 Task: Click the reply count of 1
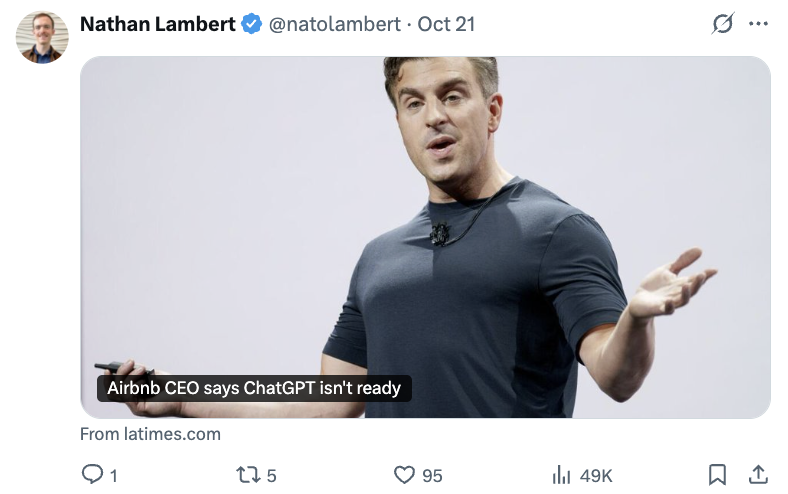point(113,476)
